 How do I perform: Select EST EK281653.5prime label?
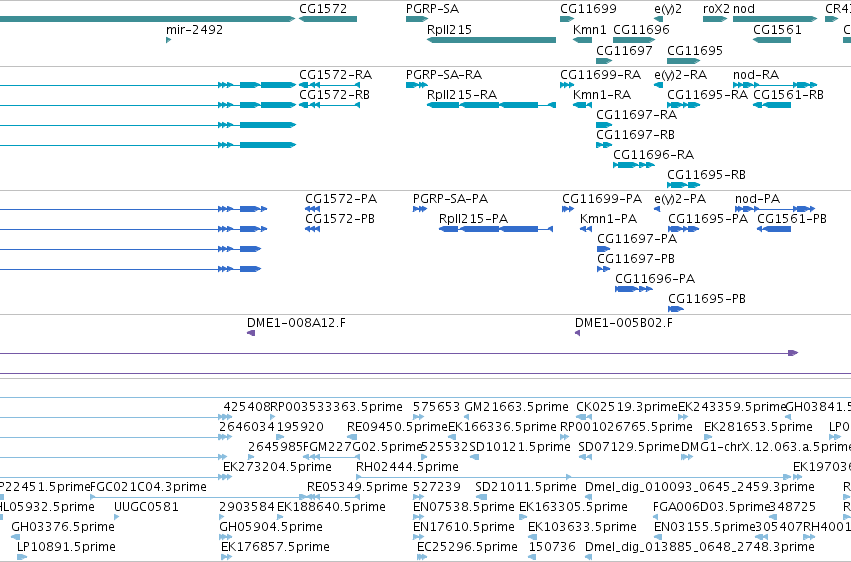(758, 426)
